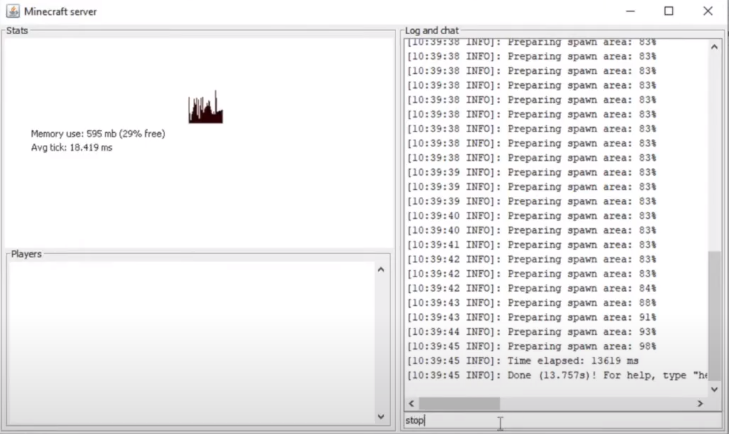Click the Players list scroll up arrow
Viewport: 729px width, 434px height.
pyautogui.click(x=381, y=270)
